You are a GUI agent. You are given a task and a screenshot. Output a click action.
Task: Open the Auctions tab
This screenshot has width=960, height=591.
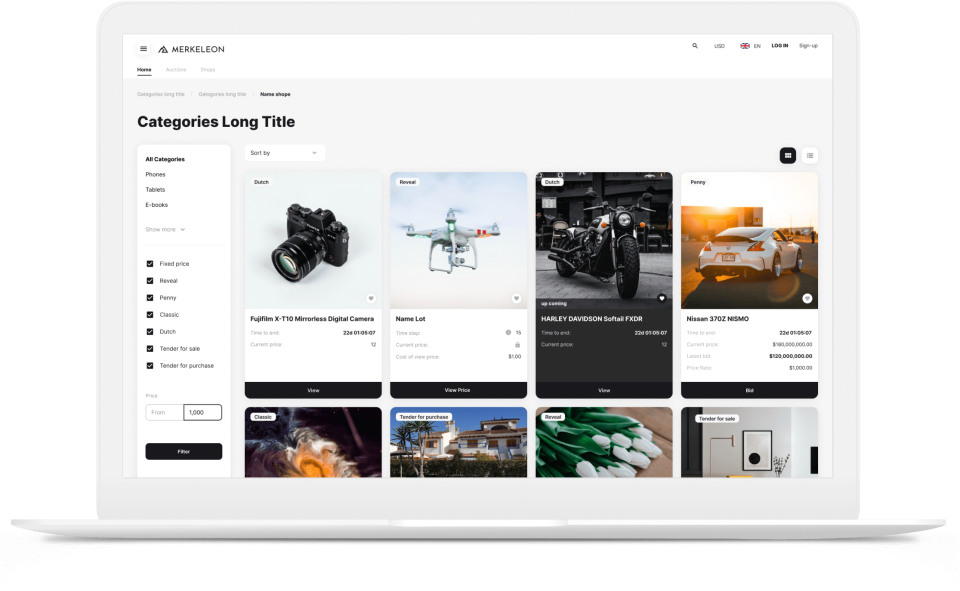176,70
